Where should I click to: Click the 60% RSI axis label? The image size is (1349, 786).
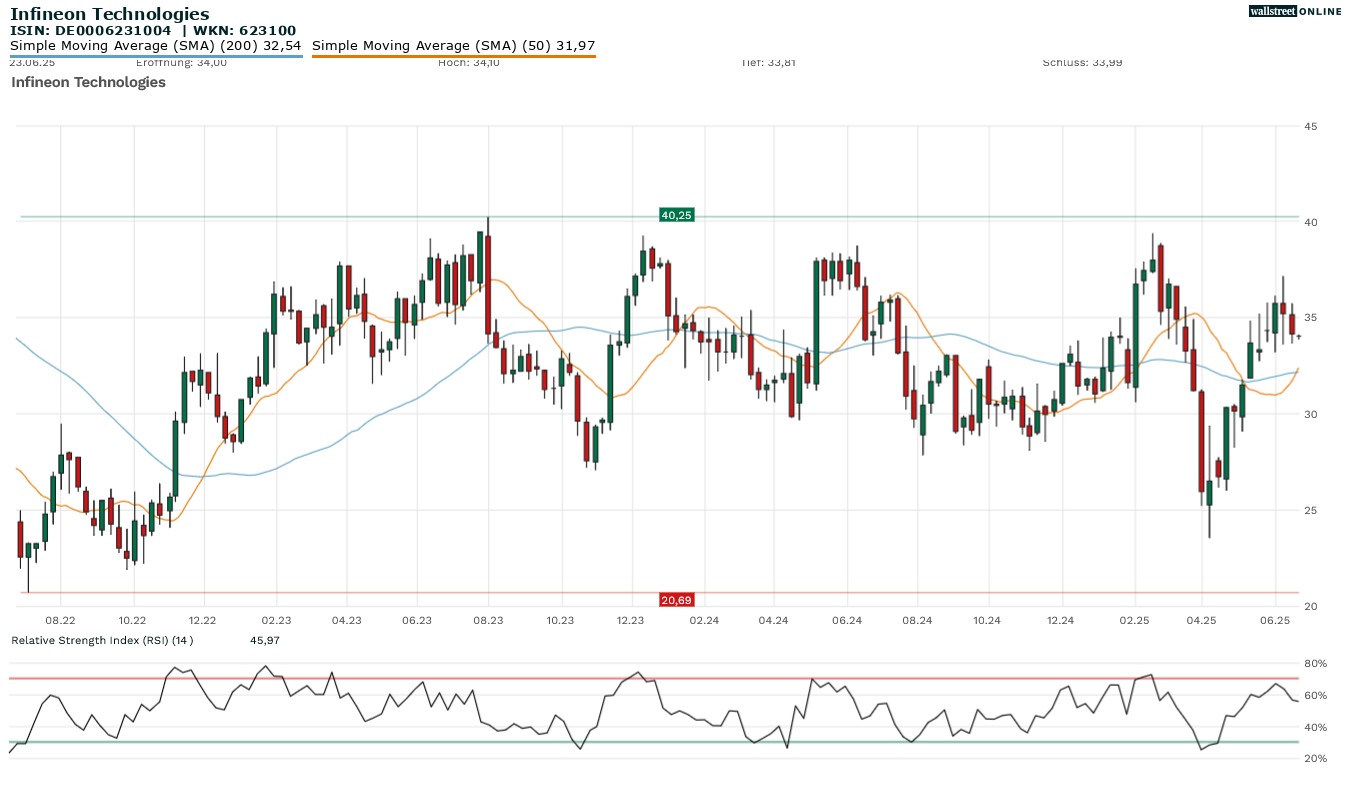1314,695
